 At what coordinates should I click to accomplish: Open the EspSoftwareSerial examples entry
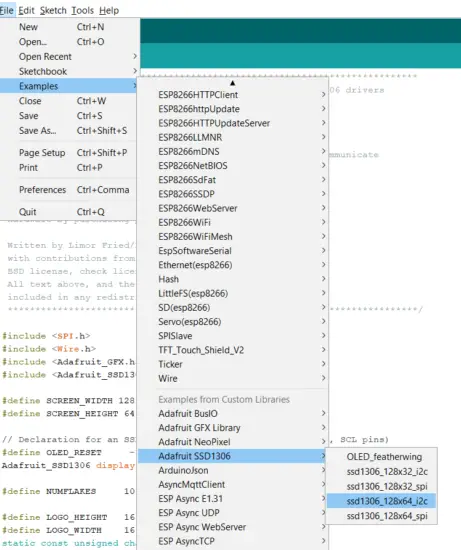233,251
